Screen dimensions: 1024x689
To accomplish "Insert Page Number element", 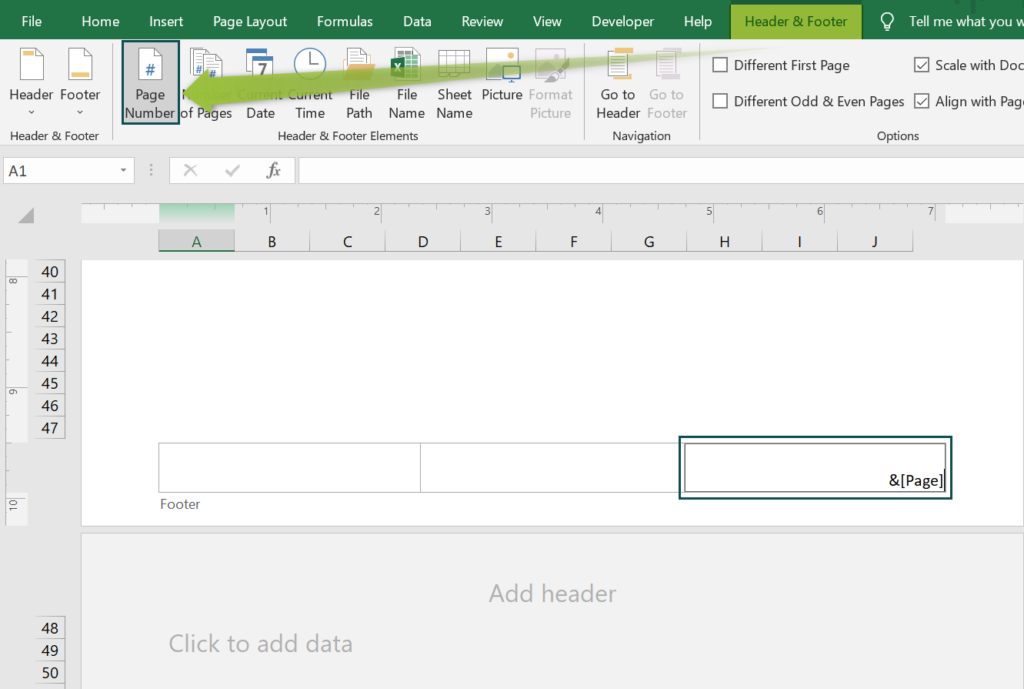I will (150, 83).
